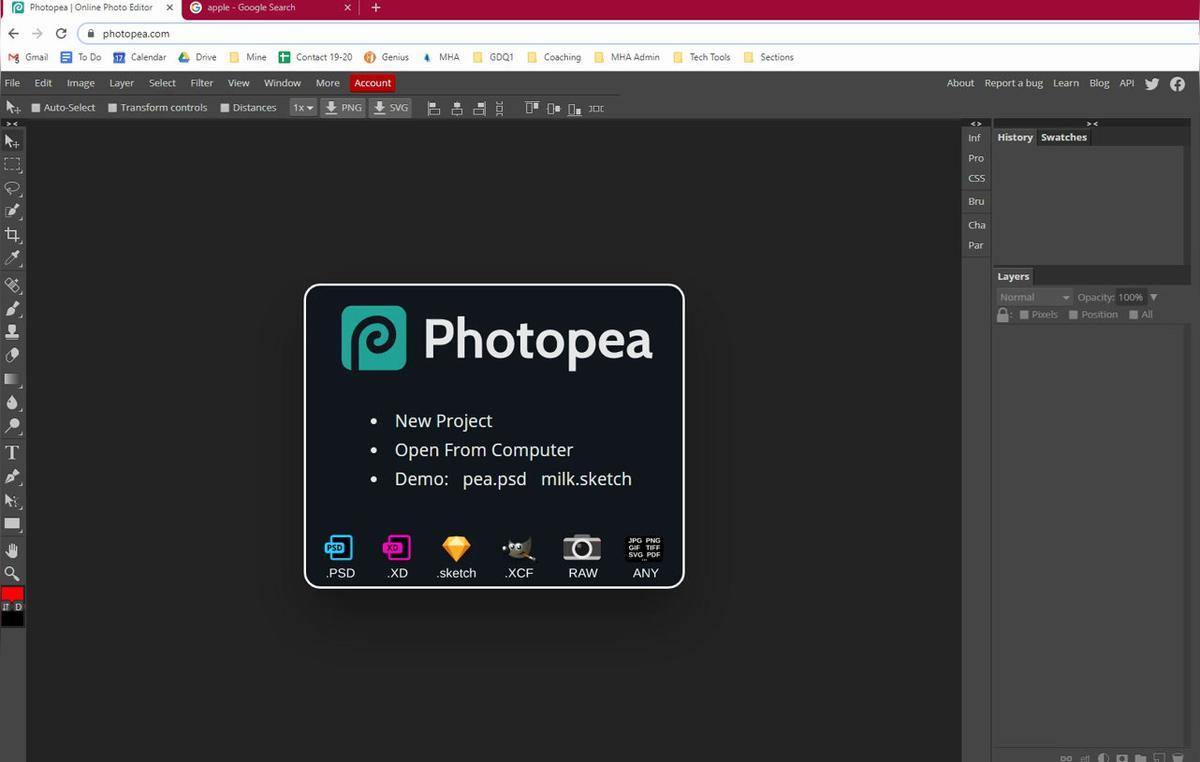
Task: Open the milk.sketch demo file
Action: point(586,479)
